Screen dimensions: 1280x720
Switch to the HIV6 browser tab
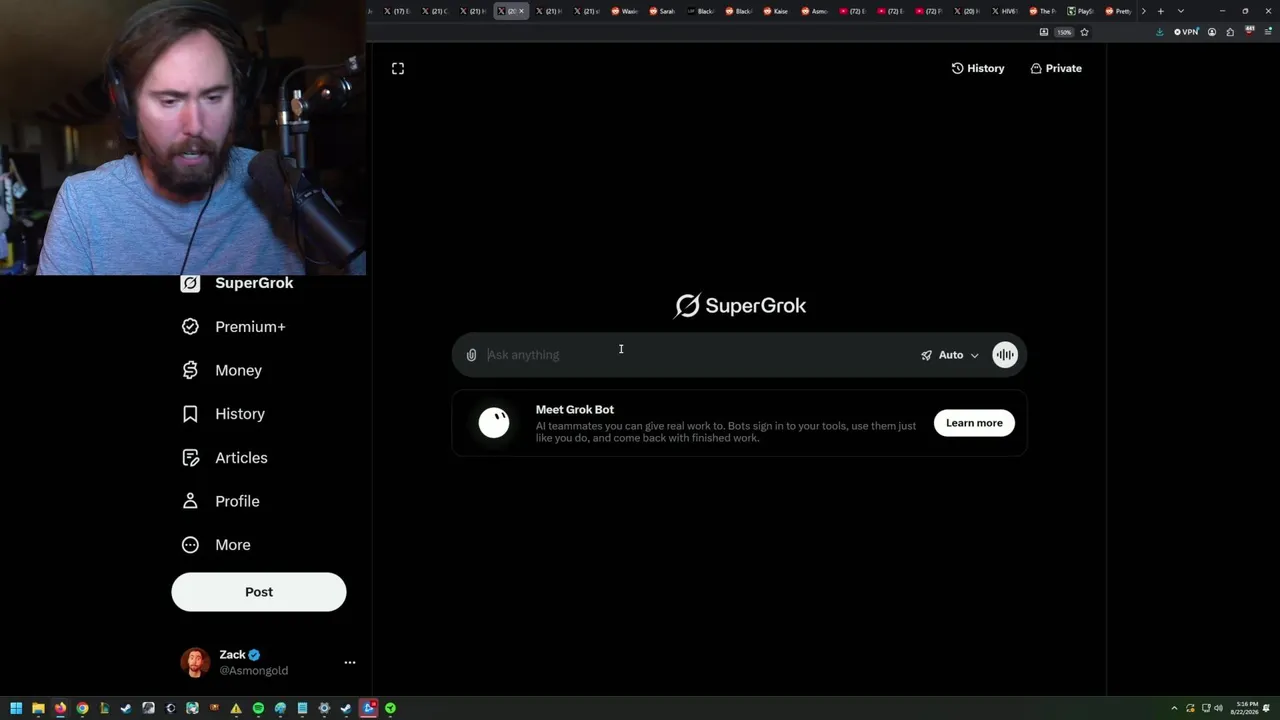tap(1005, 11)
